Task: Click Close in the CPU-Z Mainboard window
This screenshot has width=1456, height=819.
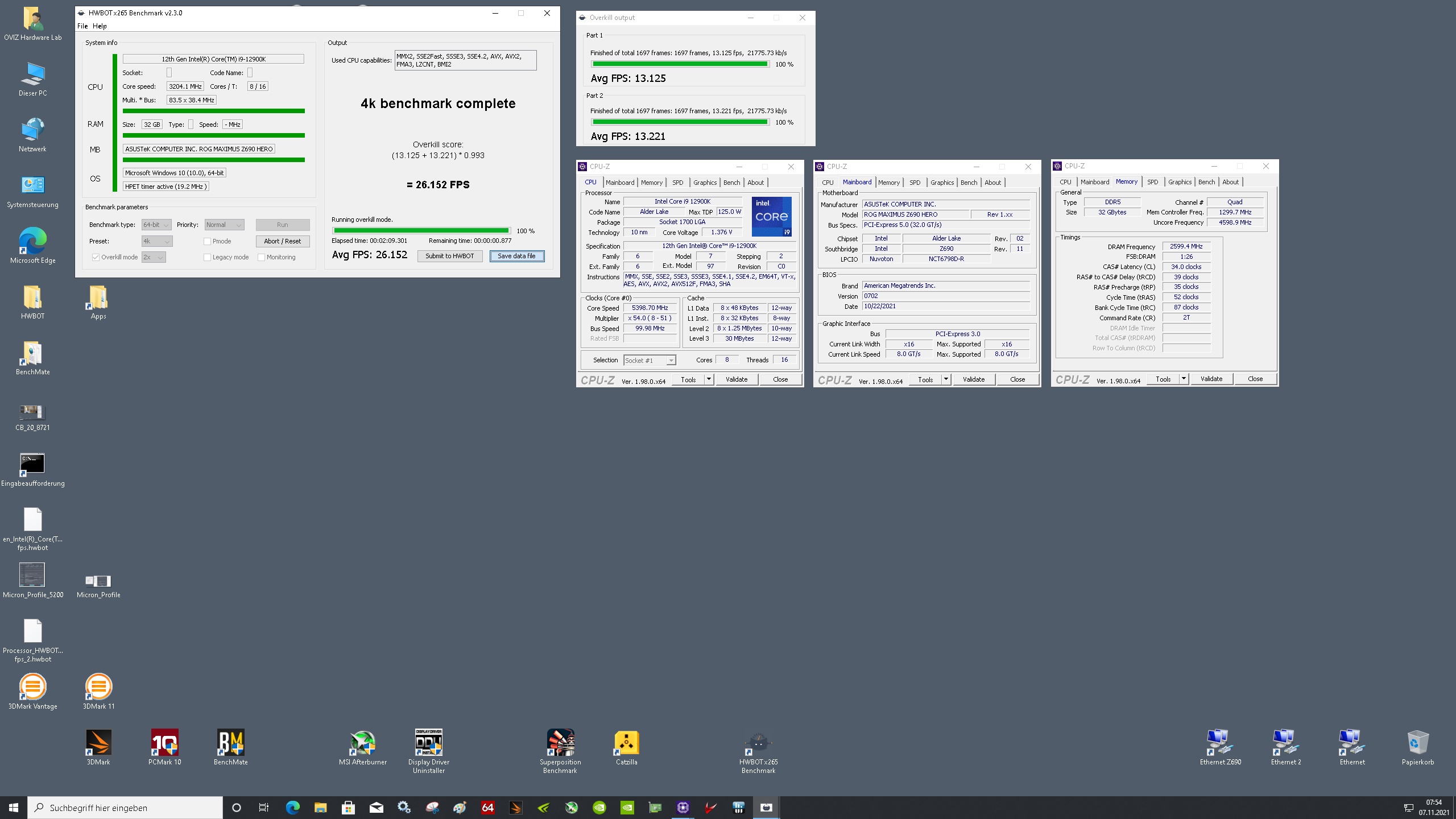Action: pyautogui.click(x=1017, y=379)
